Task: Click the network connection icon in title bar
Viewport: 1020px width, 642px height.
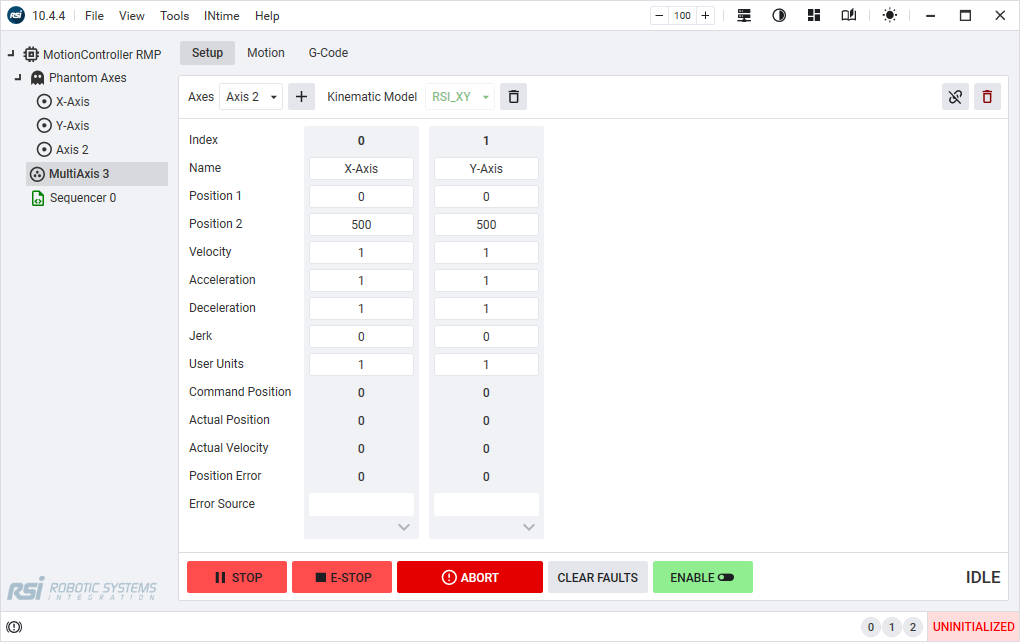Action: [x=742, y=15]
